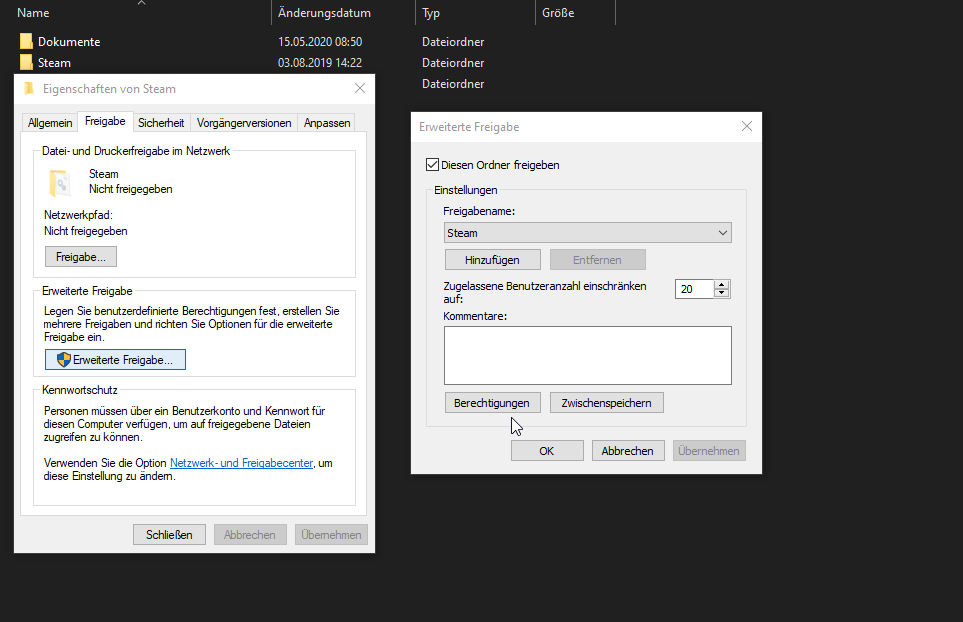The width and height of the screenshot is (963, 622).
Task: Click Schließen in Eigenschaften dialog
Action: 169,535
